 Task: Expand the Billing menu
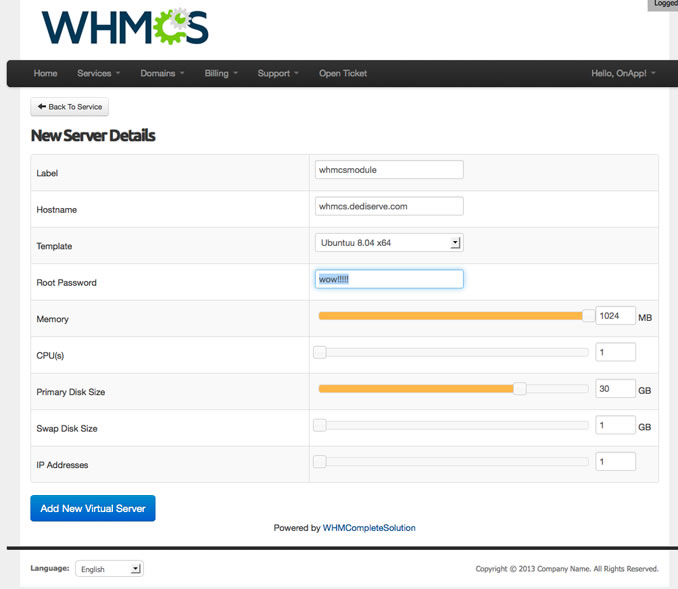click(221, 73)
